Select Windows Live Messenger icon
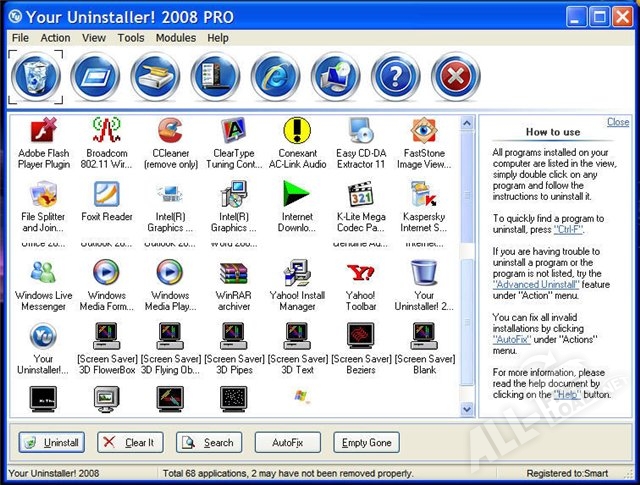 point(43,277)
